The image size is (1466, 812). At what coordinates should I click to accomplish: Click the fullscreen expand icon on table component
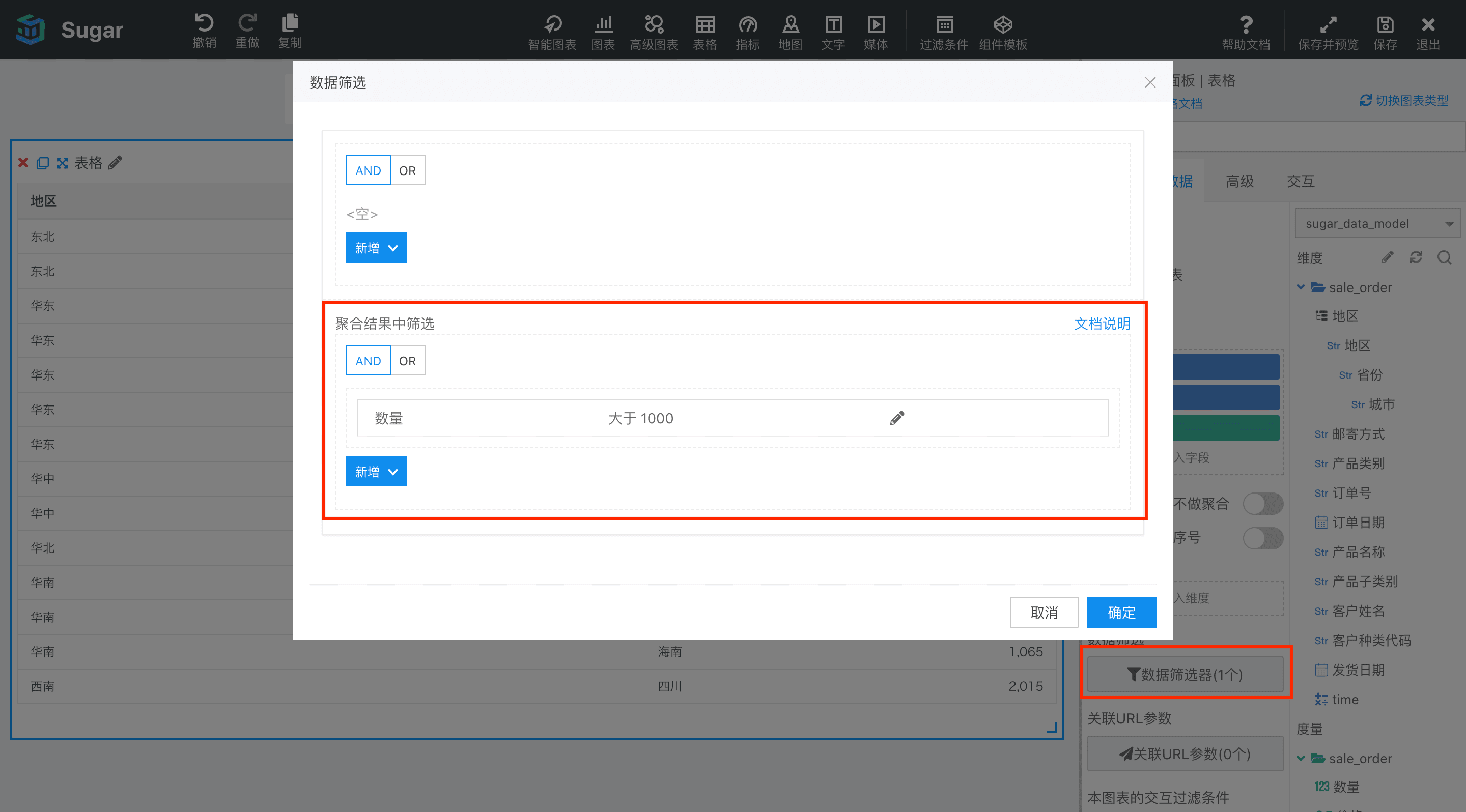62,163
